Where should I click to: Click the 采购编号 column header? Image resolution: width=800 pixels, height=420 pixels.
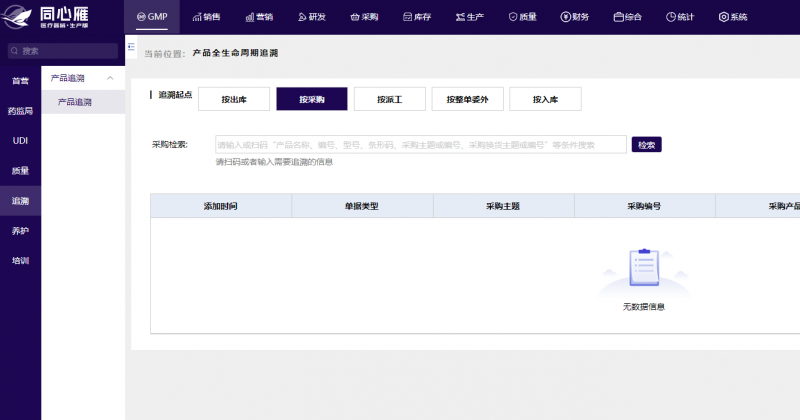644,206
